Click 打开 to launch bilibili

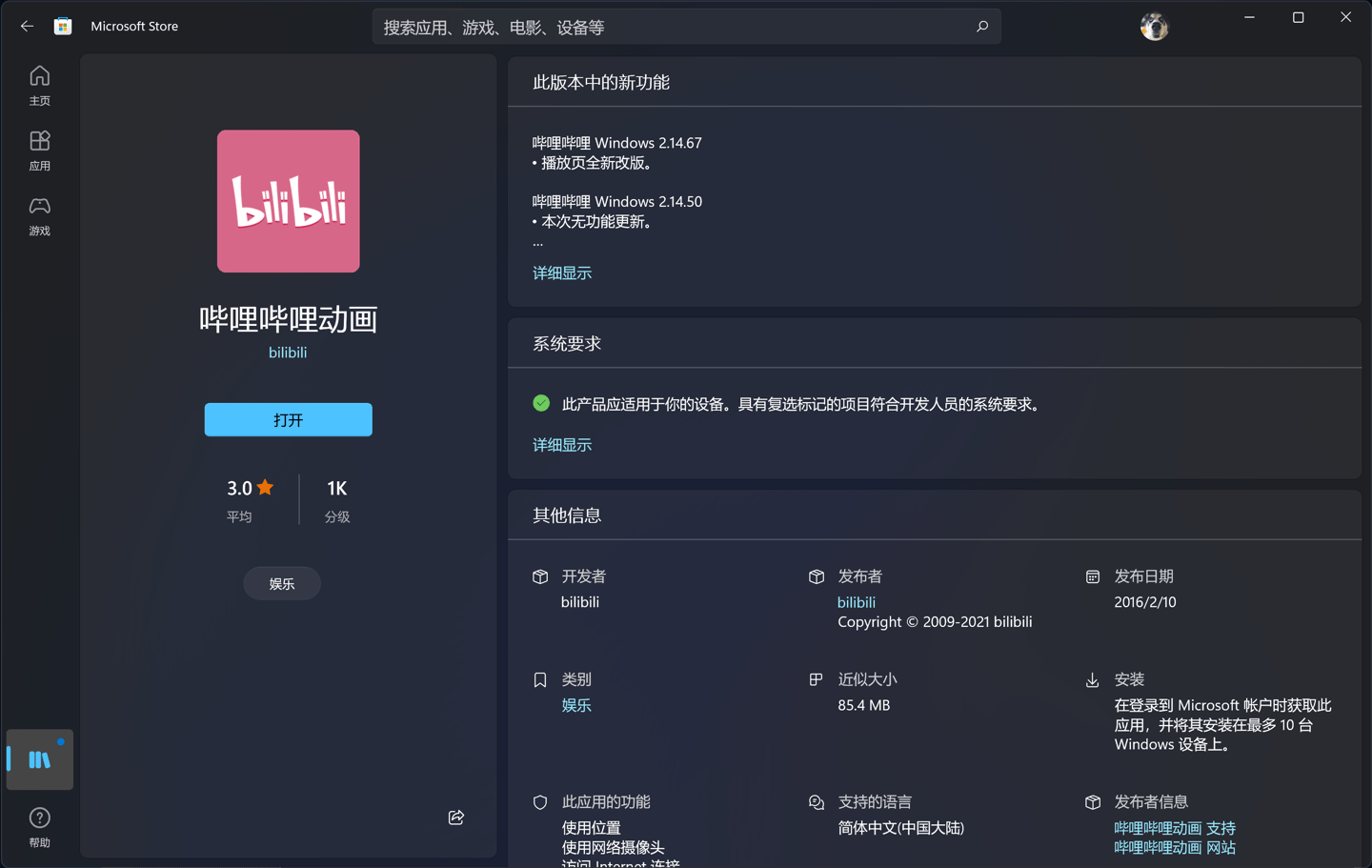288,419
